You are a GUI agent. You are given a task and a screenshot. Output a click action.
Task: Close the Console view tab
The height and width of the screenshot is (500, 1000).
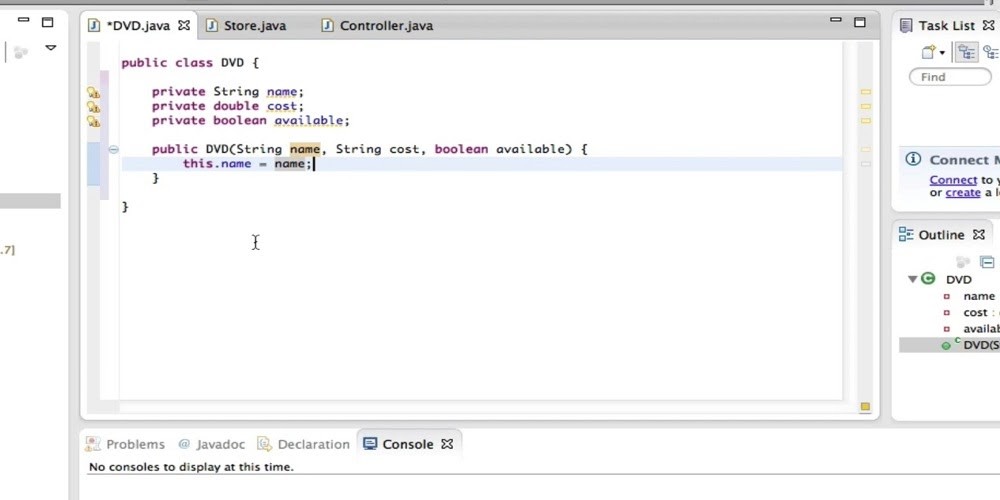pos(447,444)
